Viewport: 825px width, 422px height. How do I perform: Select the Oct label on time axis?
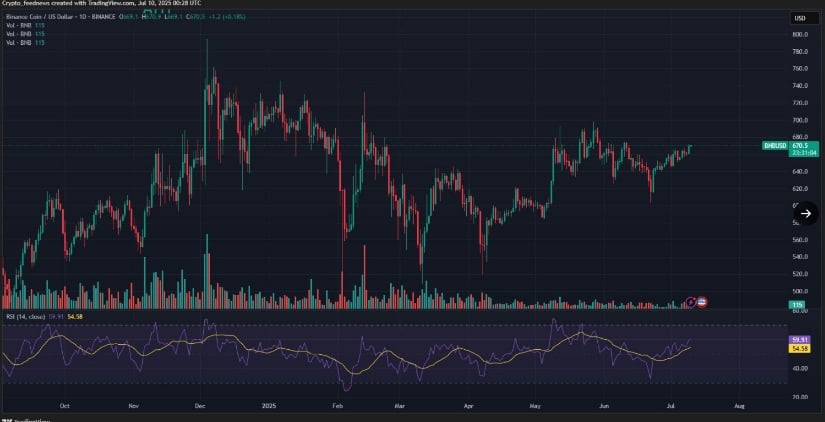pos(64,406)
